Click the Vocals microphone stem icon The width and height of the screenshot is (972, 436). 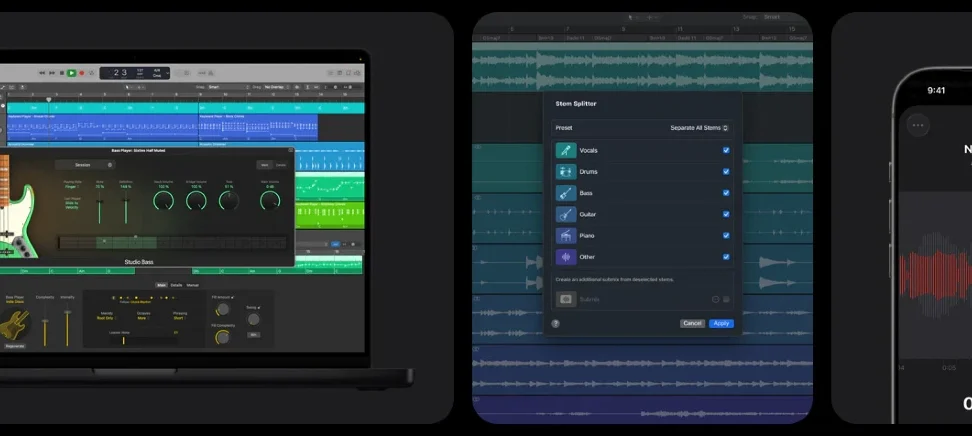pos(566,150)
